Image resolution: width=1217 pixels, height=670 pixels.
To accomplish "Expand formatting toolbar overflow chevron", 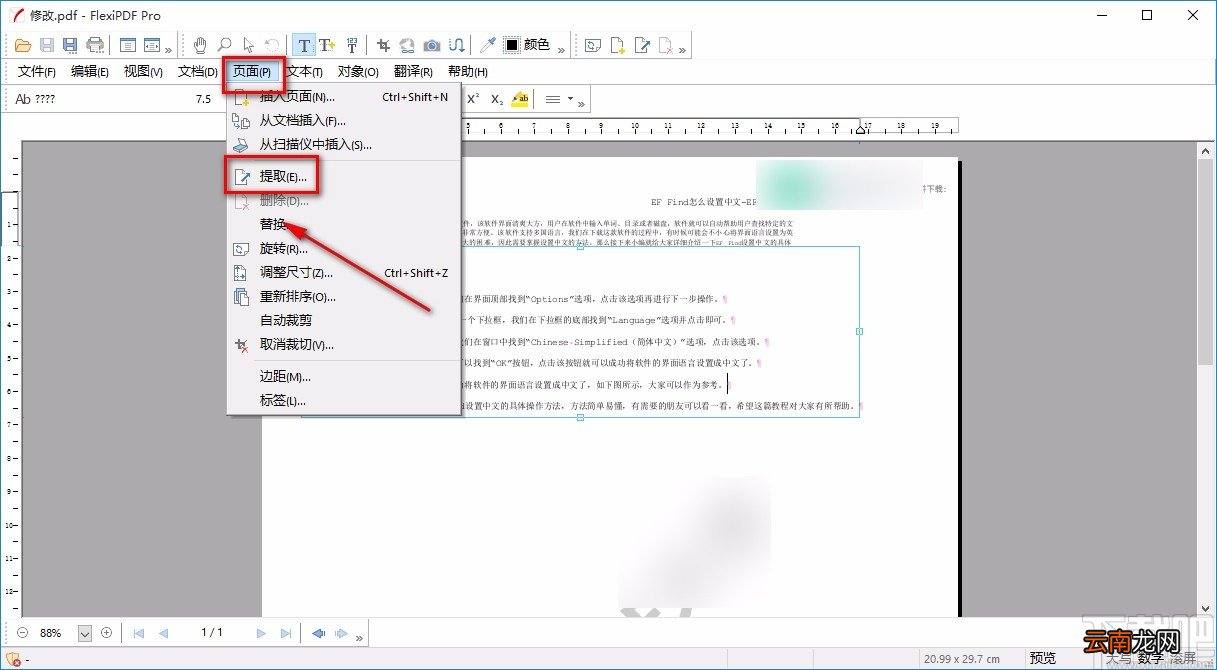I will pos(582,102).
